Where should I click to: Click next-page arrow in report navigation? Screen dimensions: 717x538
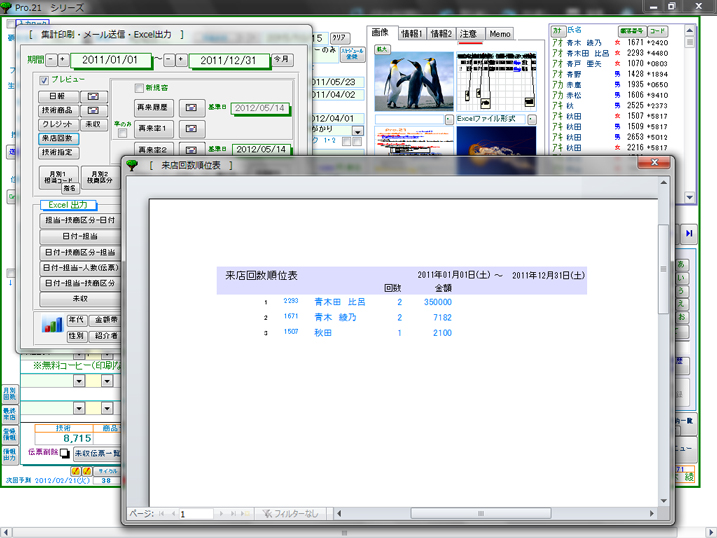point(221,514)
